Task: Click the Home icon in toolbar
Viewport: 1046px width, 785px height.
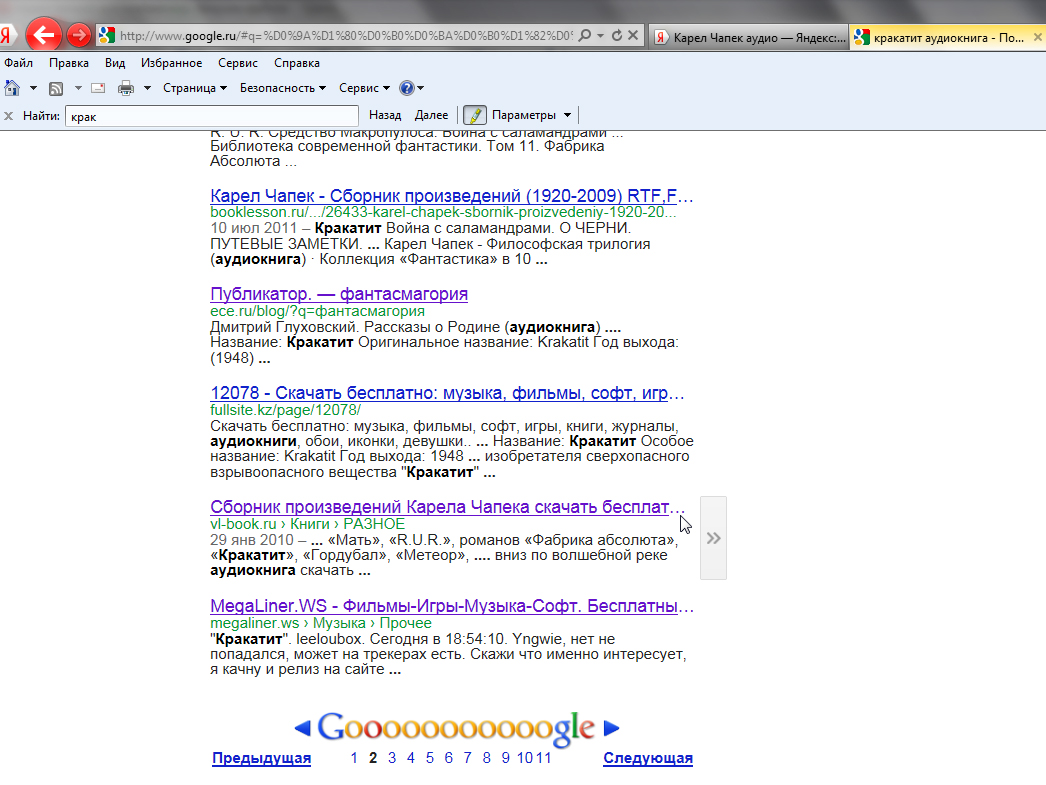Action: pyautogui.click(x=12, y=87)
